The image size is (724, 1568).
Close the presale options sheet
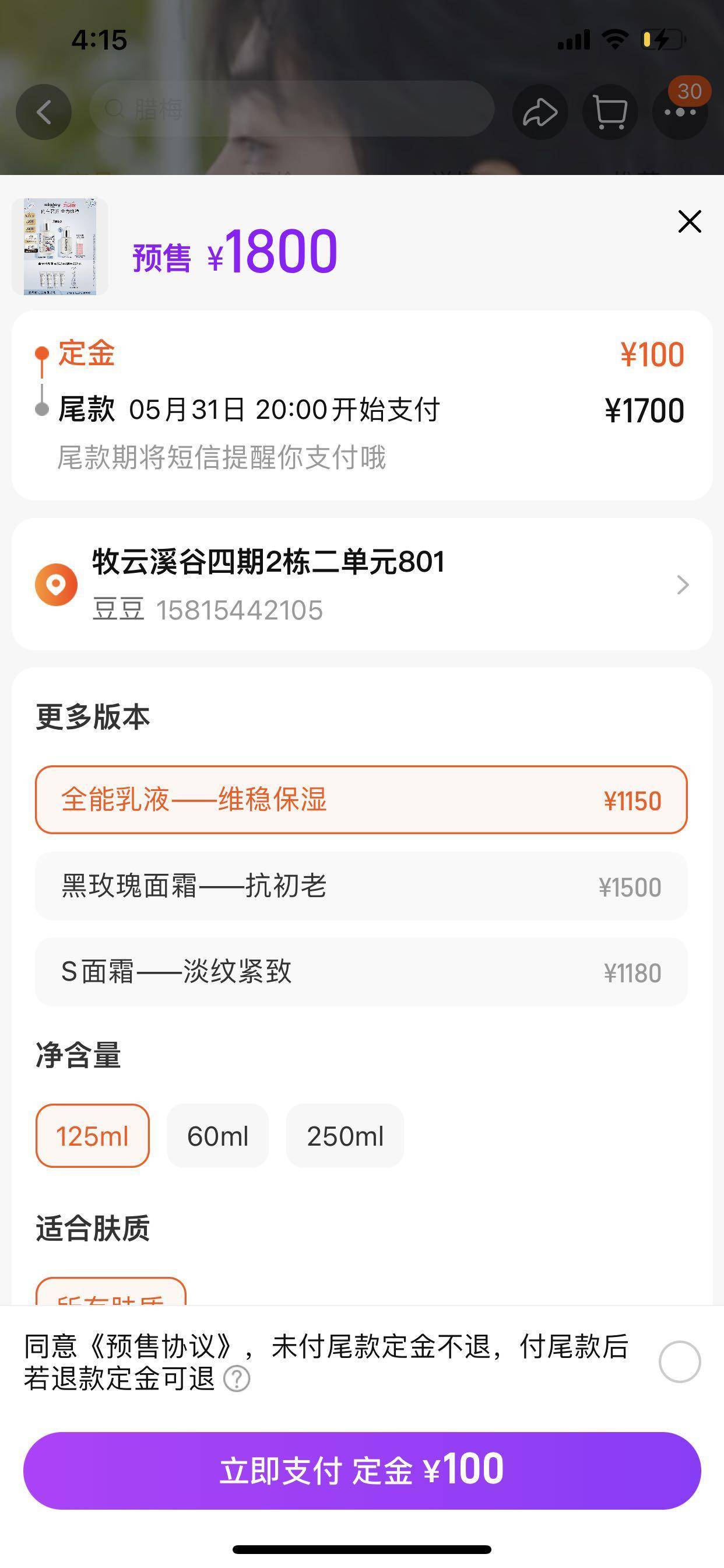point(690,222)
